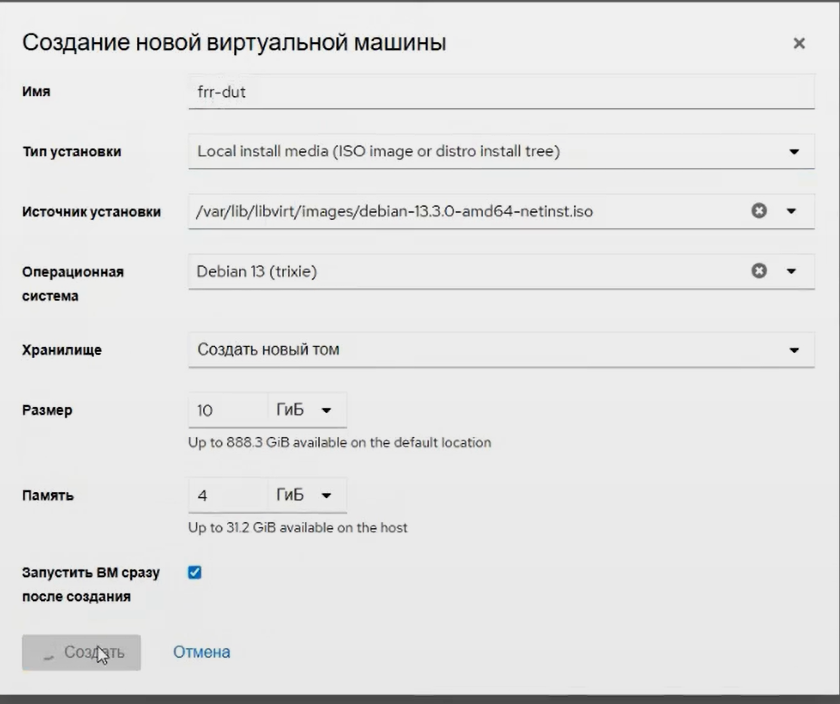Close the new virtual machine dialog
The height and width of the screenshot is (704, 840).
tap(798, 44)
